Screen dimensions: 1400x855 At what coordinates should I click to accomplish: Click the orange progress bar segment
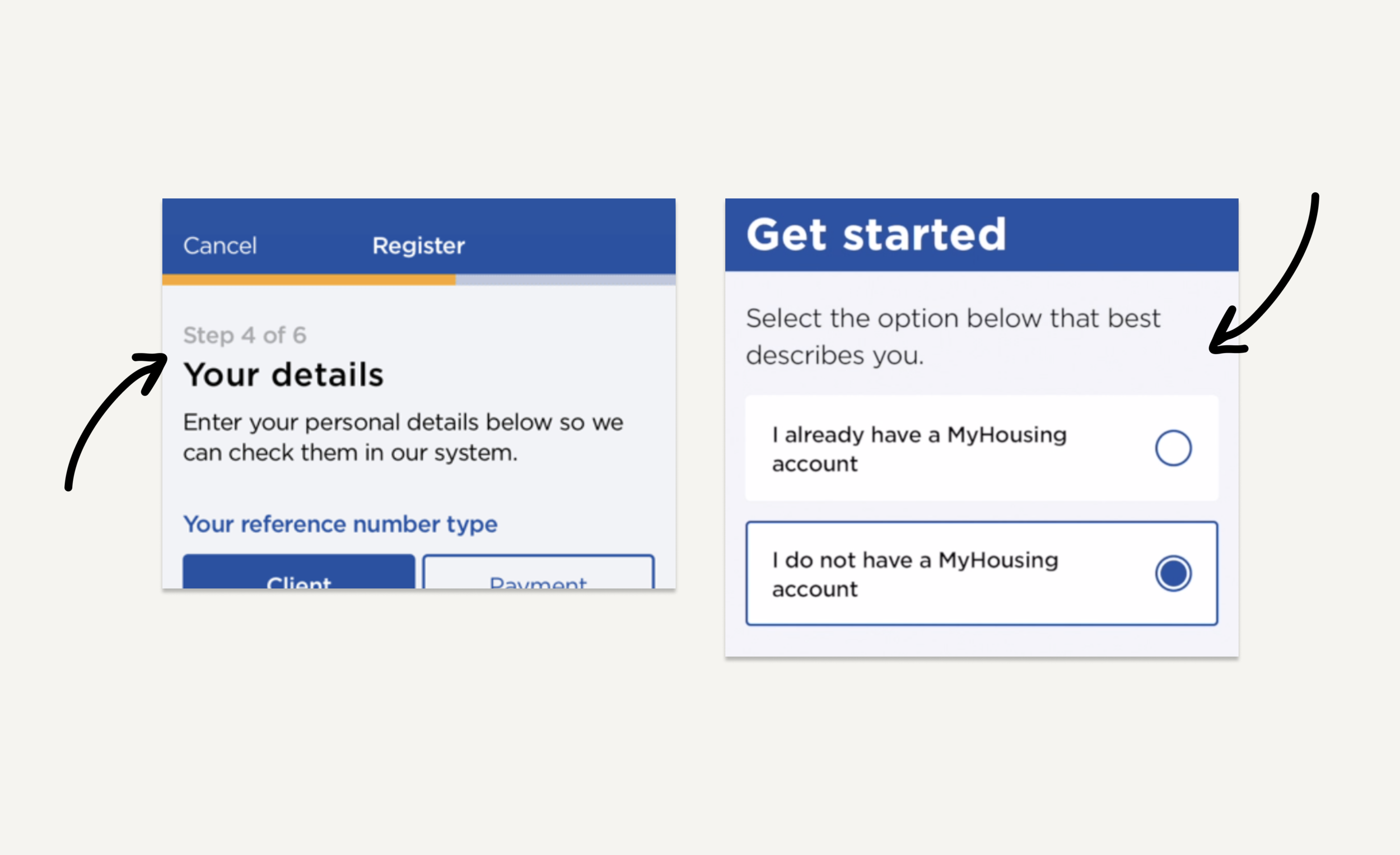[309, 280]
